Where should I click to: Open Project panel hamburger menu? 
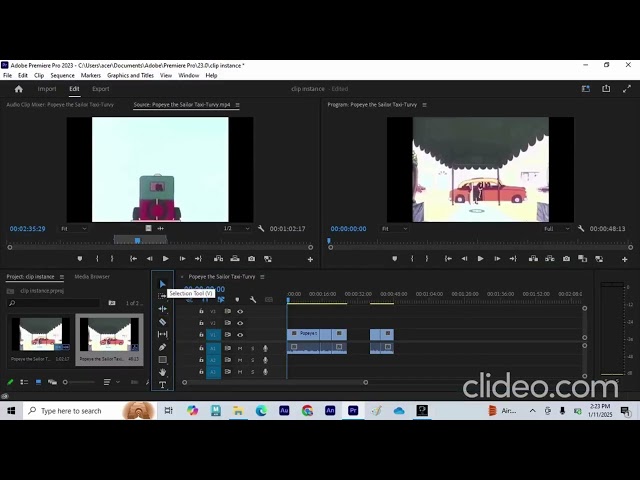pyautogui.click(x=62, y=277)
